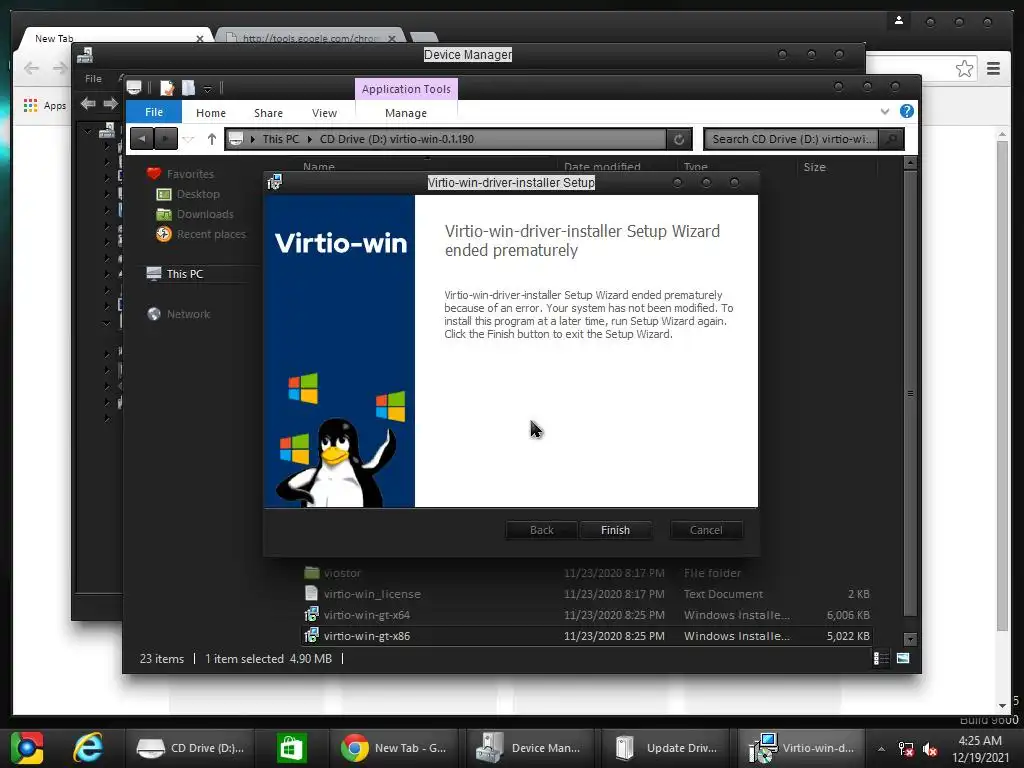Open the Share ribbon tab
The width and height of the screenshot is (1024, 768).
coord(268,113)
